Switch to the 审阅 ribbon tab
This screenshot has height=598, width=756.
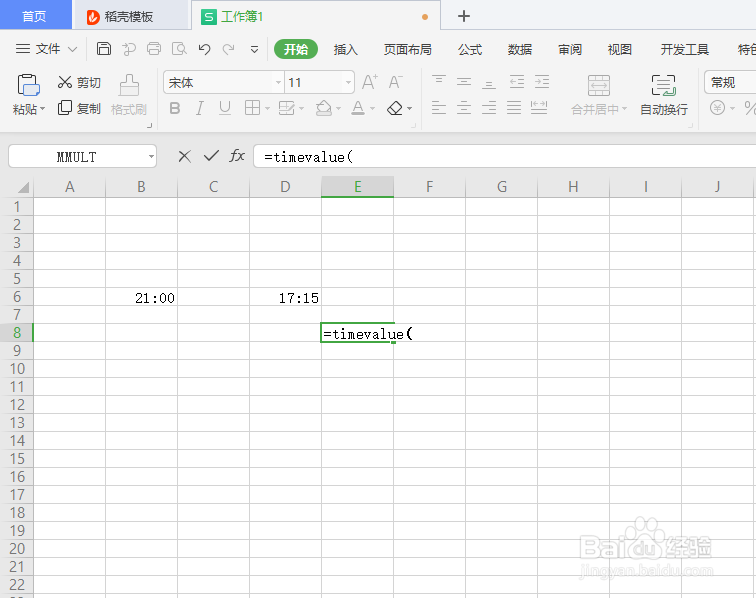[x=570, y=49]
